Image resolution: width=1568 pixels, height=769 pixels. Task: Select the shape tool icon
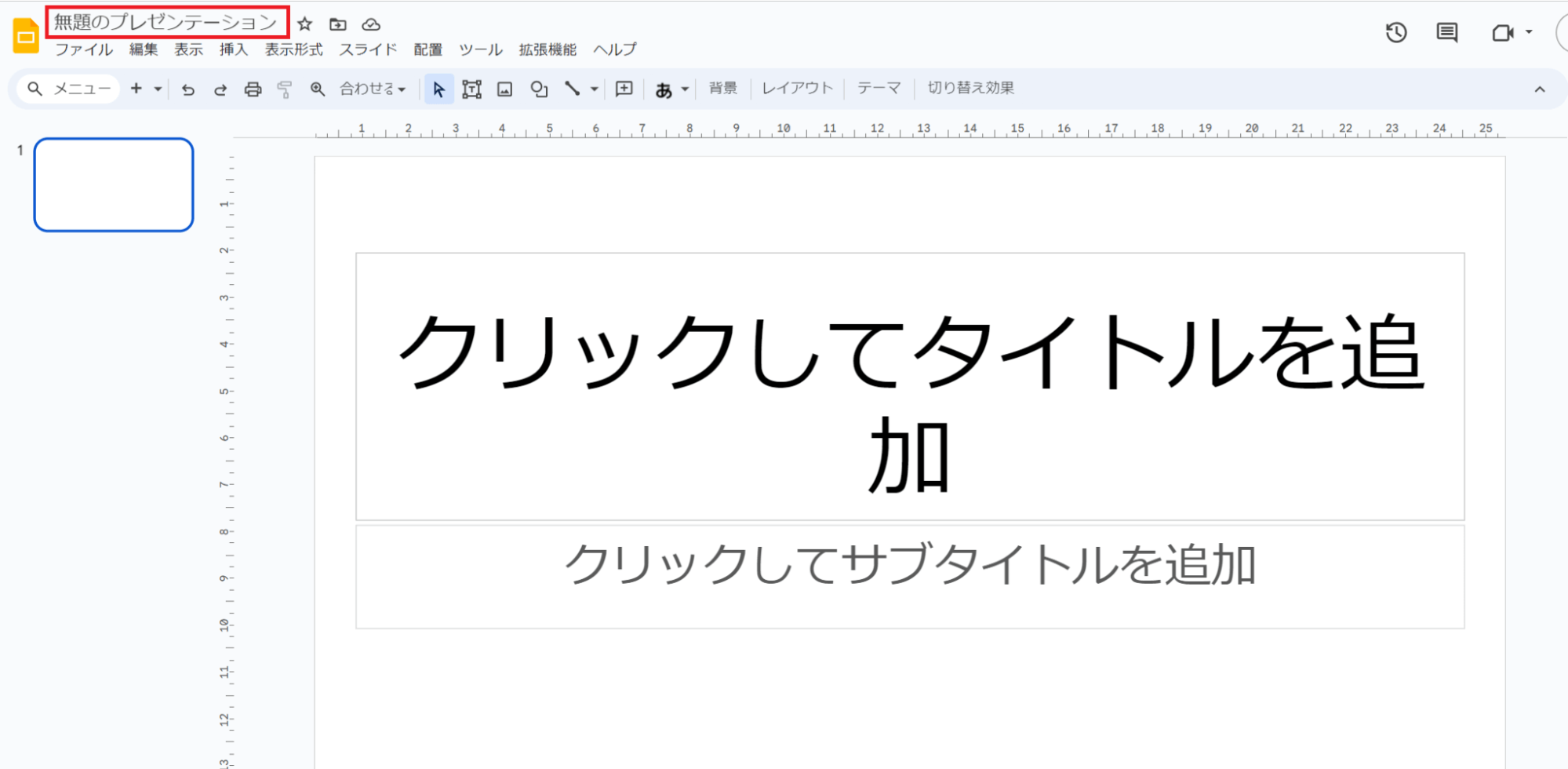coord(539,89)
